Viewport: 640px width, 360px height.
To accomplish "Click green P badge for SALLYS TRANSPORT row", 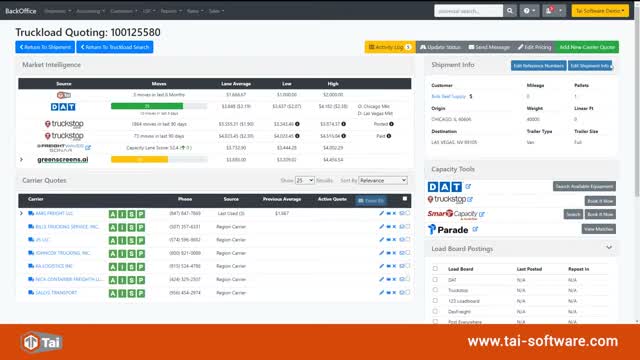I will pos(141,293).
